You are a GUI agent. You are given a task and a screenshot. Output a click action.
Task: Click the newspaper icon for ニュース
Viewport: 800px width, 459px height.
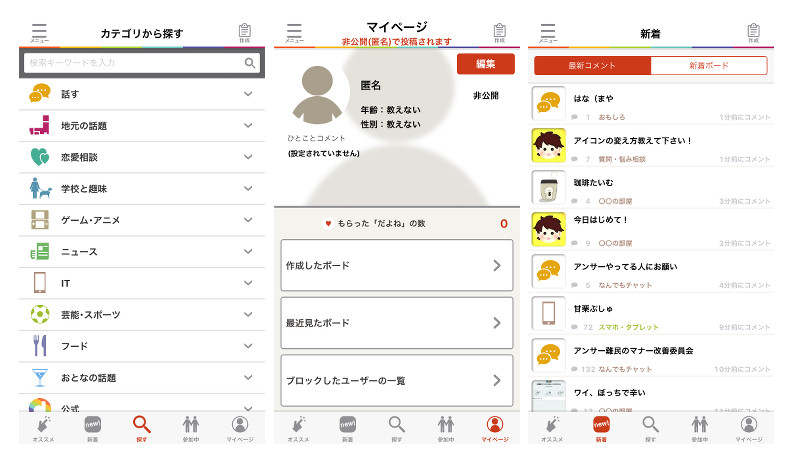pos(40,251)
